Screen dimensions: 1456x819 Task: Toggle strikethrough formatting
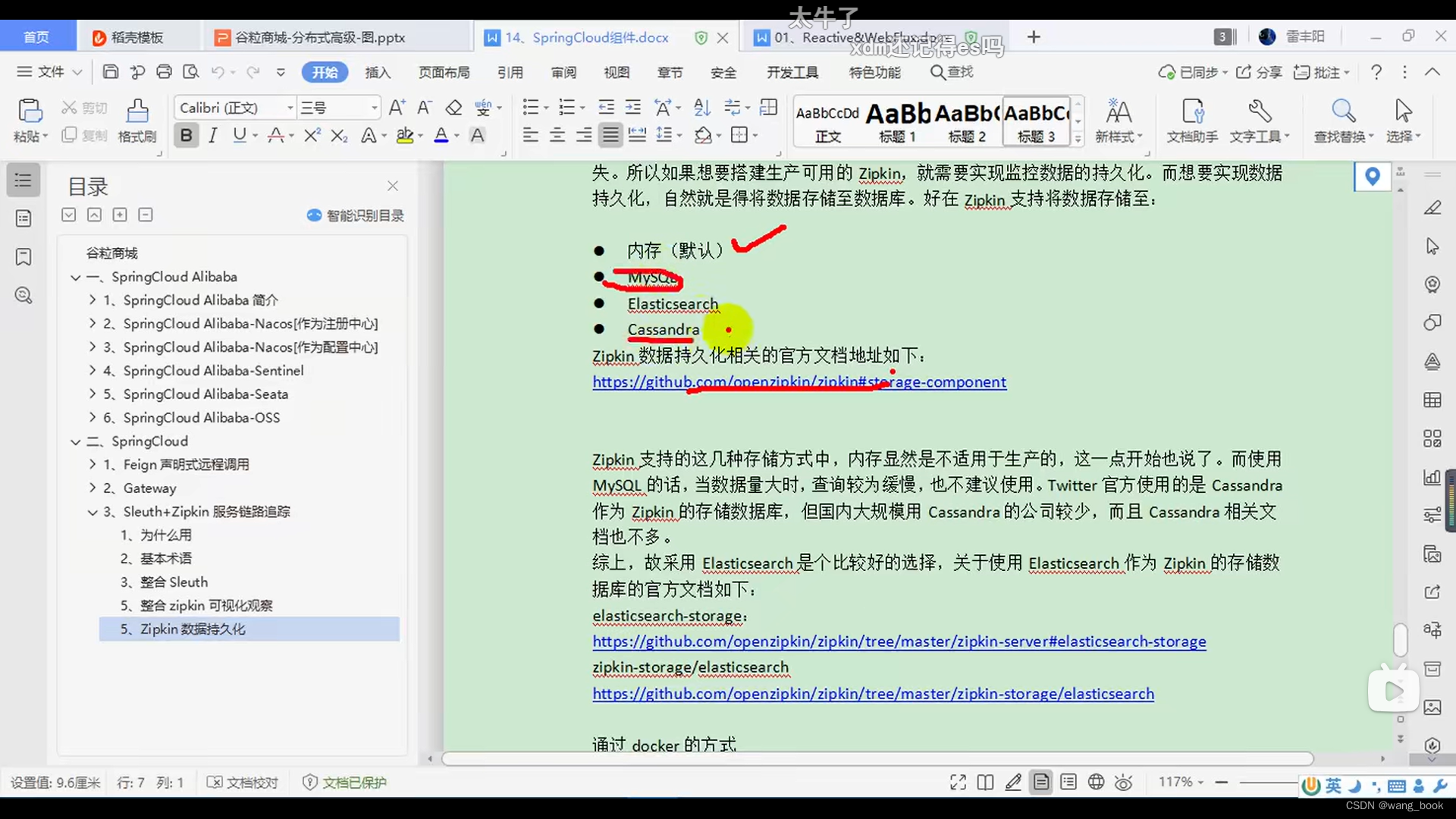tap(276, 136)
